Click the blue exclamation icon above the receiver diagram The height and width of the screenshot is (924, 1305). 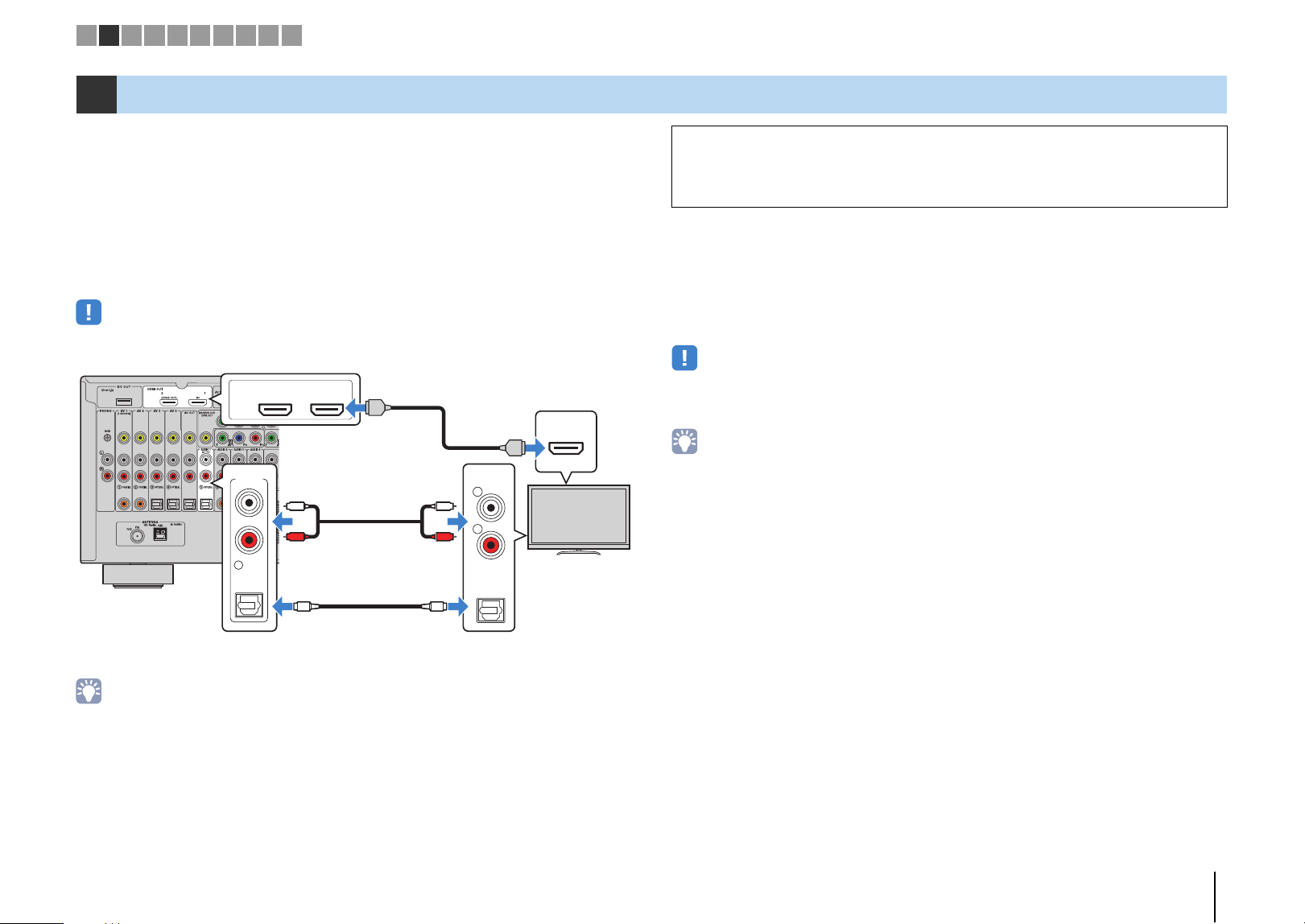[89, 312]
